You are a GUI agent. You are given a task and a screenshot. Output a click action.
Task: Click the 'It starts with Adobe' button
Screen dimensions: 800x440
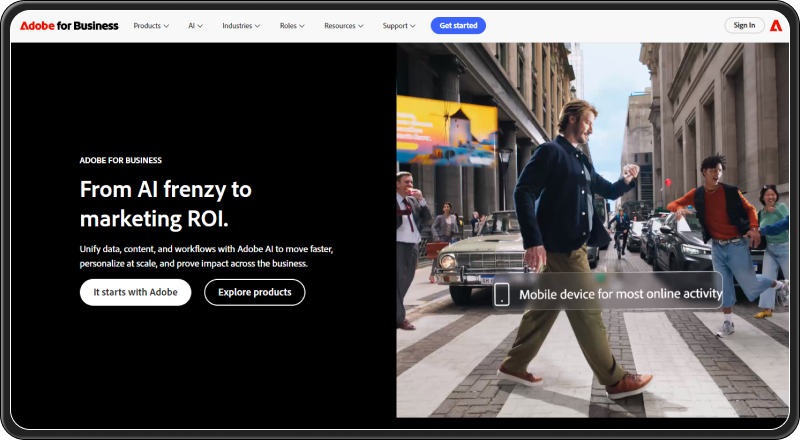tap(135, 292)
